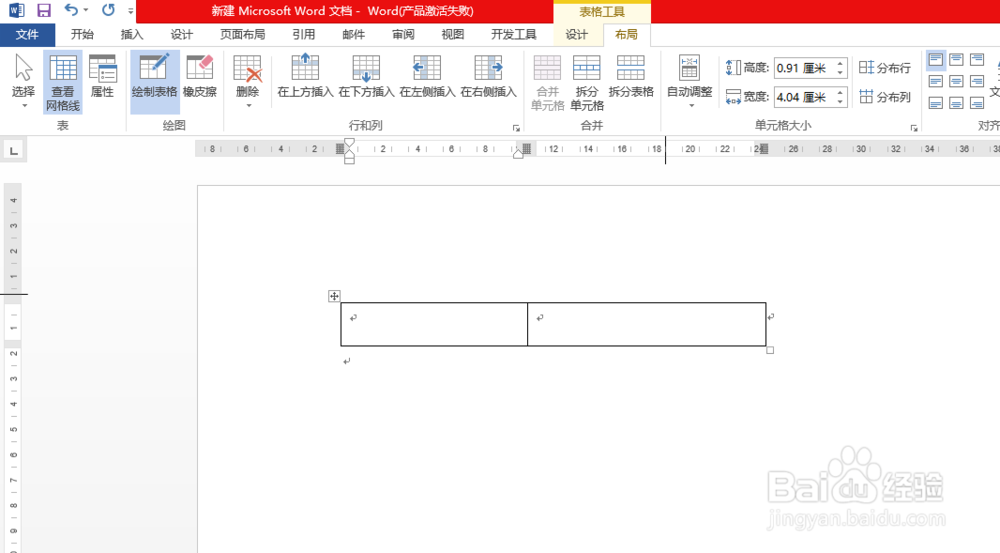Viewport: 1000px width, 553px height.
Task: Select the 橡皮擦 eraser tool
Action: tap(200, 77)
